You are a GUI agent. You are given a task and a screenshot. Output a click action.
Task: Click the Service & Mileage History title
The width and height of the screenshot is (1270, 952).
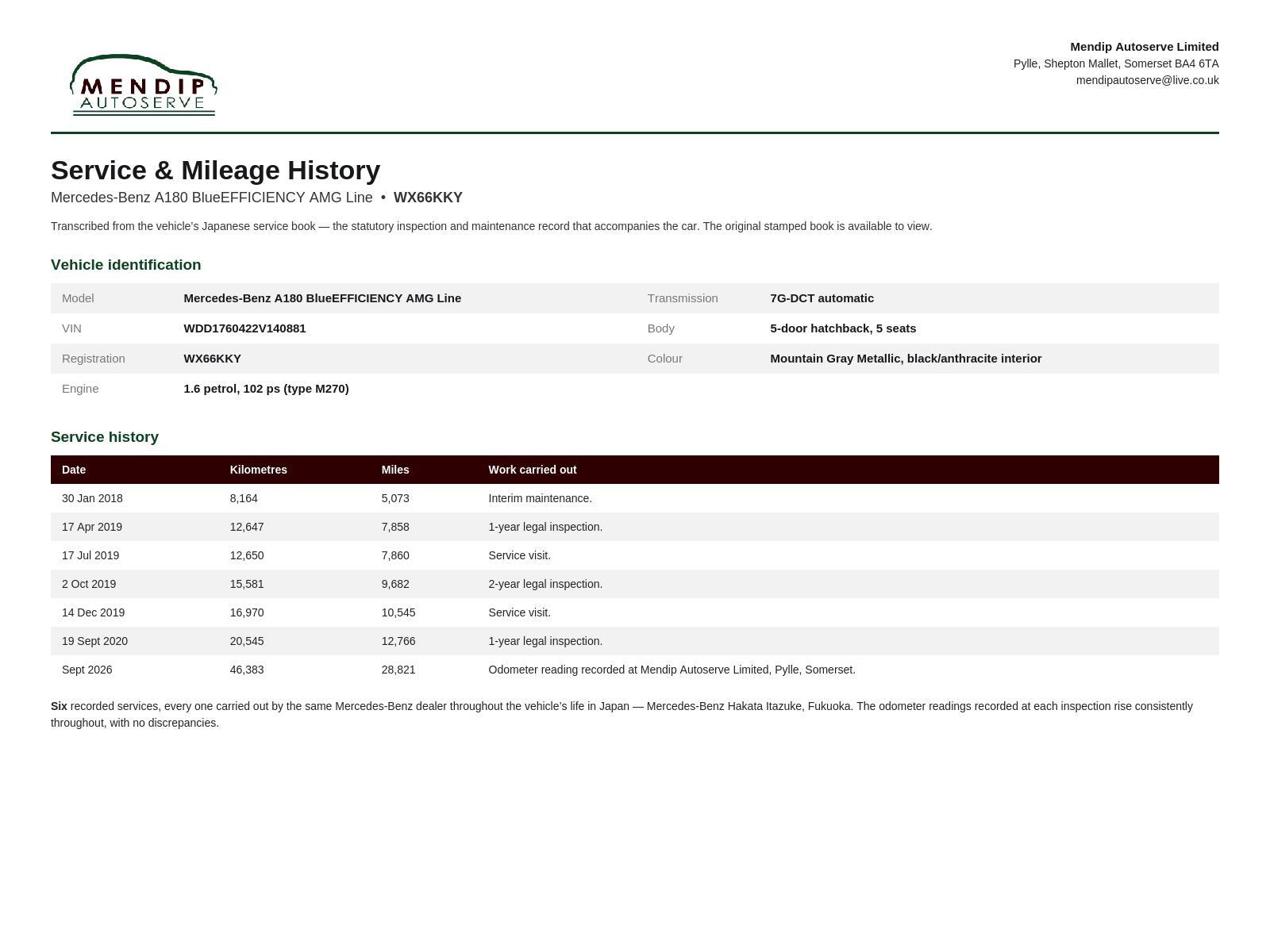[216, 171]
